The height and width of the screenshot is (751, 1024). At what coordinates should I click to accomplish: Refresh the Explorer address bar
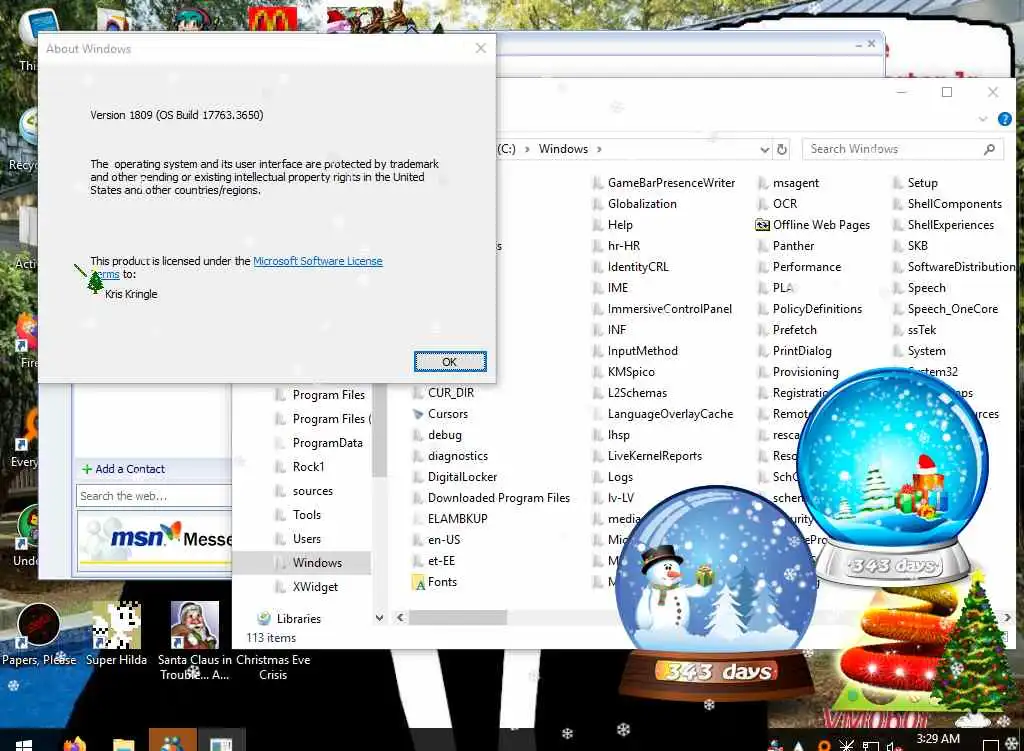[x=782, y=149]
